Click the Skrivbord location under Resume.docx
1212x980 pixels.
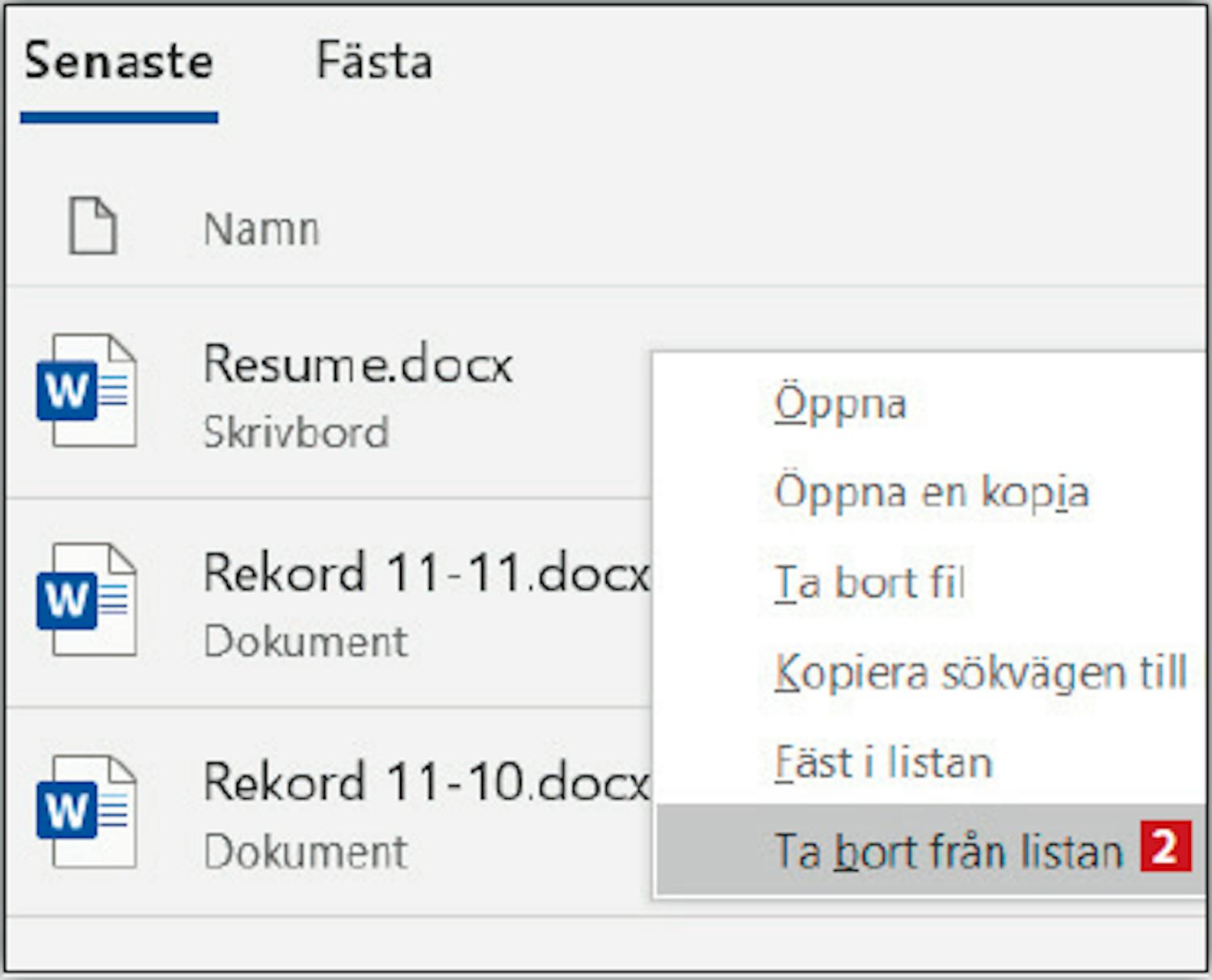point(296,432)
